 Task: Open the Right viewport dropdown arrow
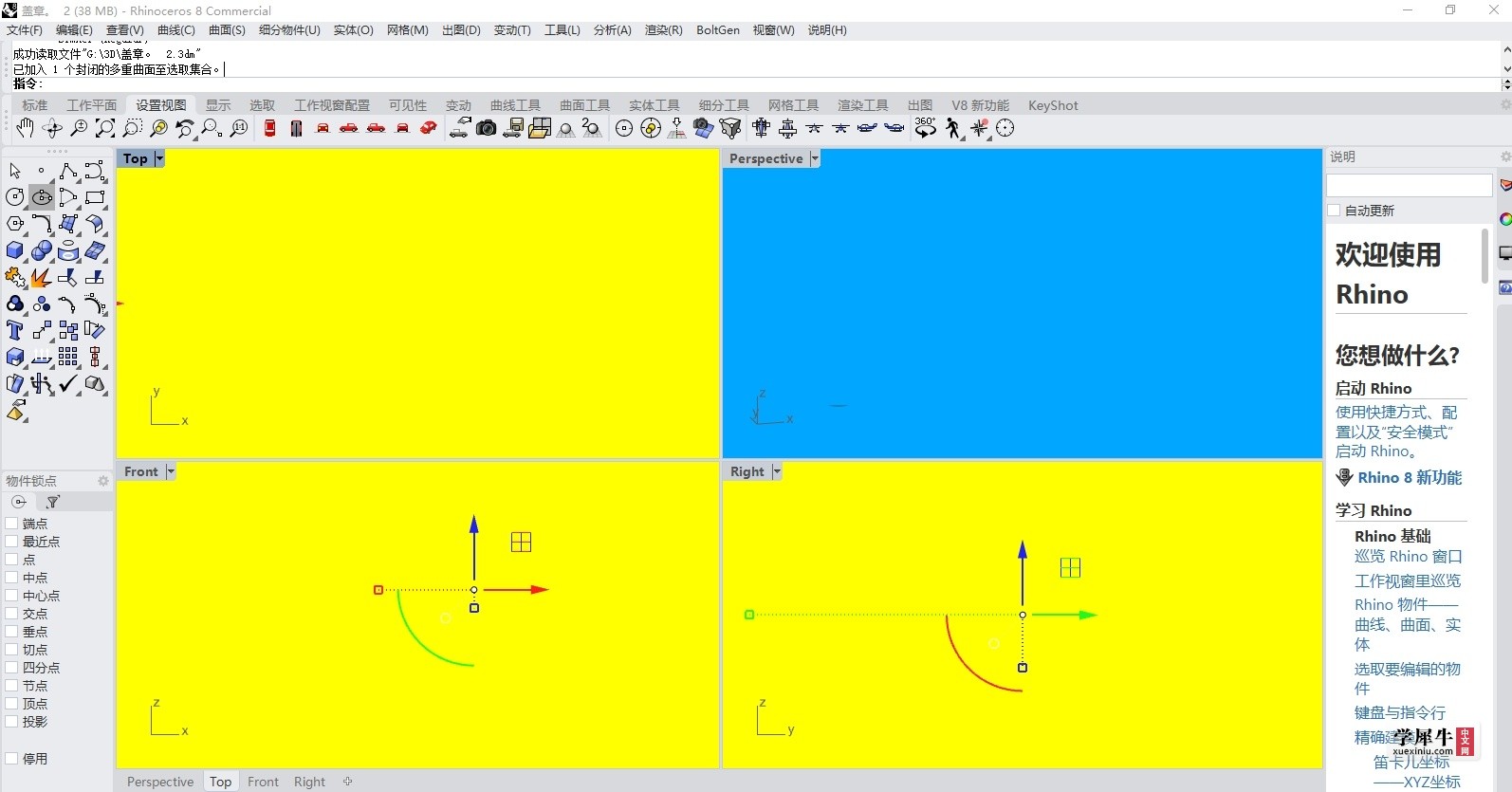(x=777, y=471)
